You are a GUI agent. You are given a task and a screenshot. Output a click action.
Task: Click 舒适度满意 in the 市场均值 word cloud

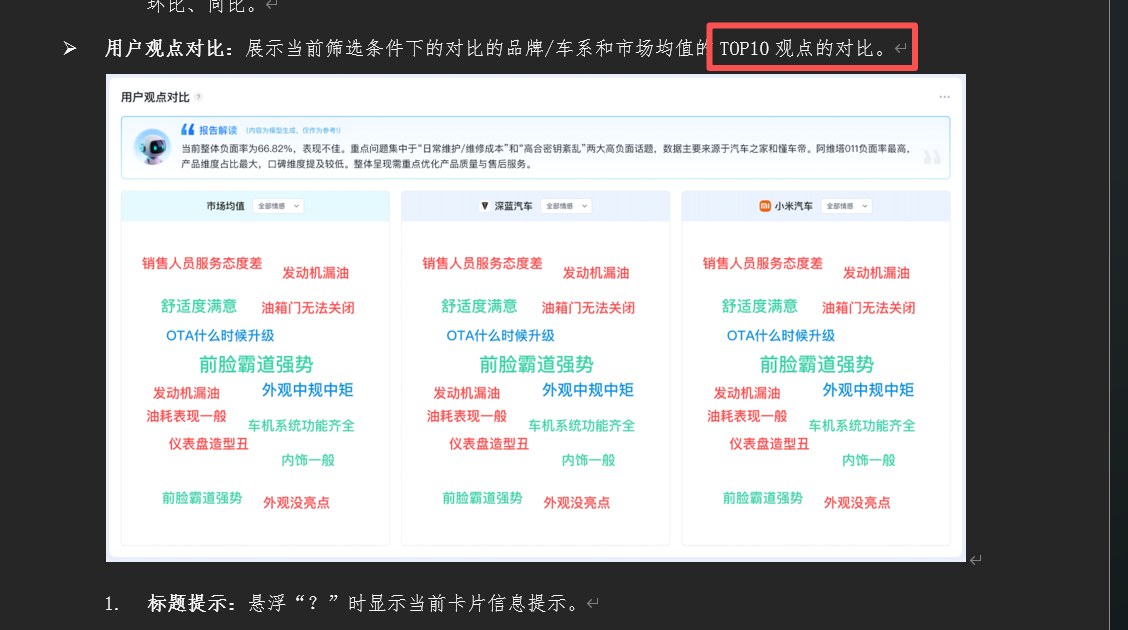(x=199, y=306)
